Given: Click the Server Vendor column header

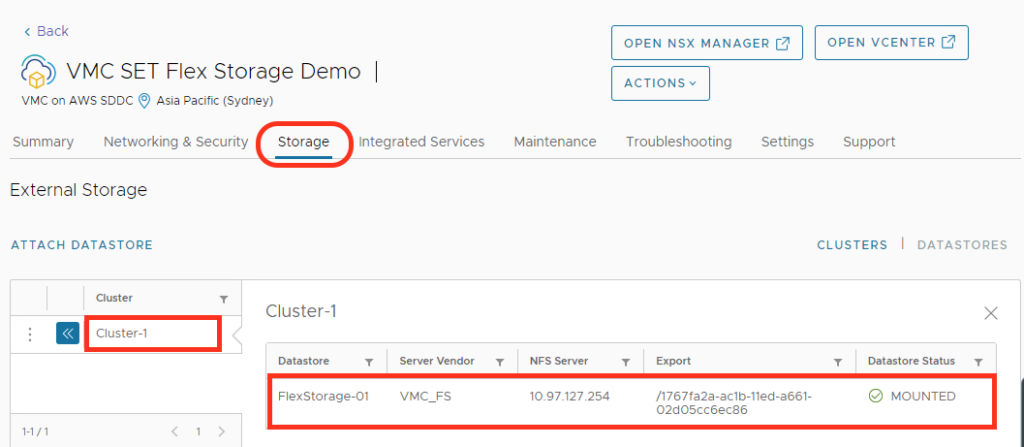Looking at the screenshot, I should point(437,361).
